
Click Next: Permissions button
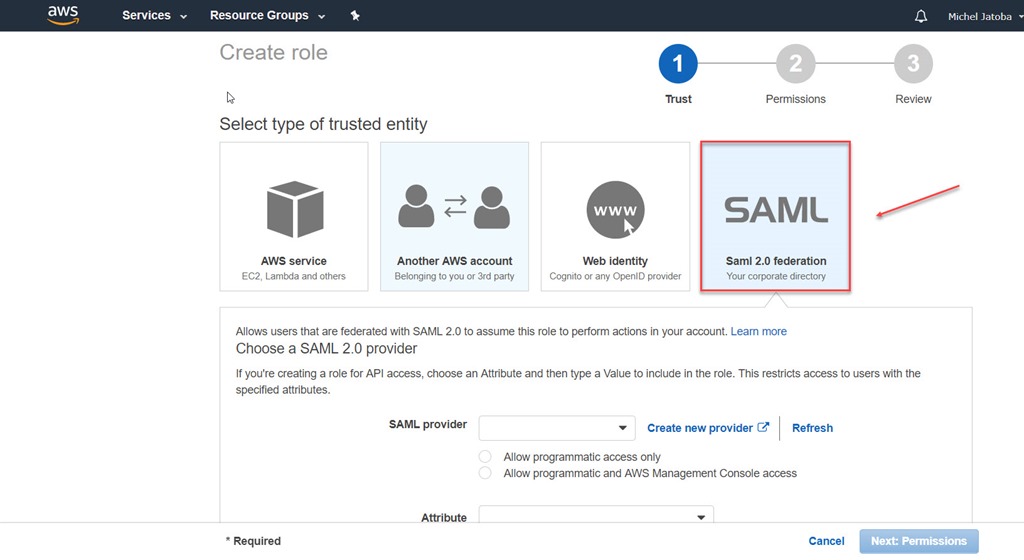tap(919, 541)
